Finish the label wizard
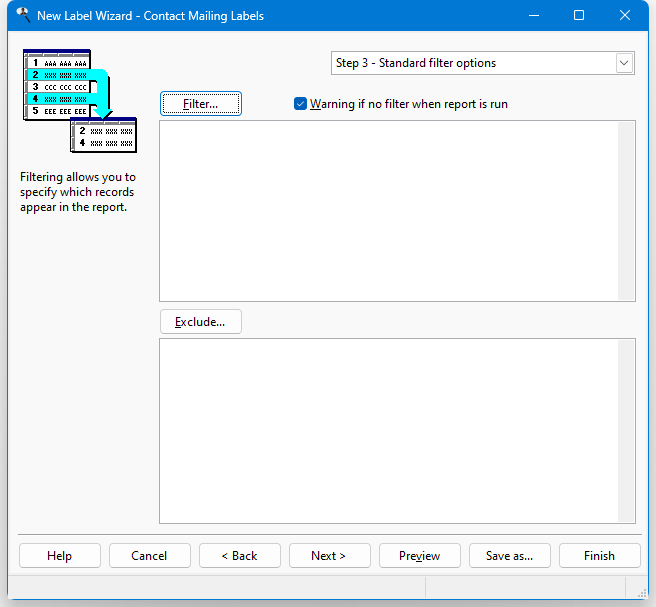The width and height of the screenshot is (656, 607). (x=599, y=556)
